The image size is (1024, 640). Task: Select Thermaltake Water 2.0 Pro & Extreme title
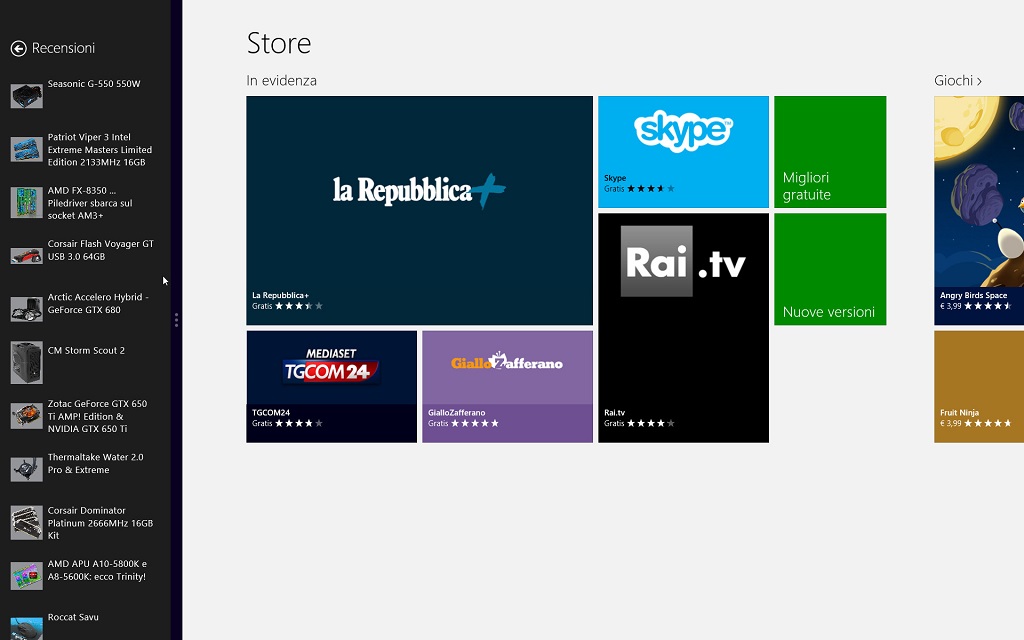pos(95,464)
